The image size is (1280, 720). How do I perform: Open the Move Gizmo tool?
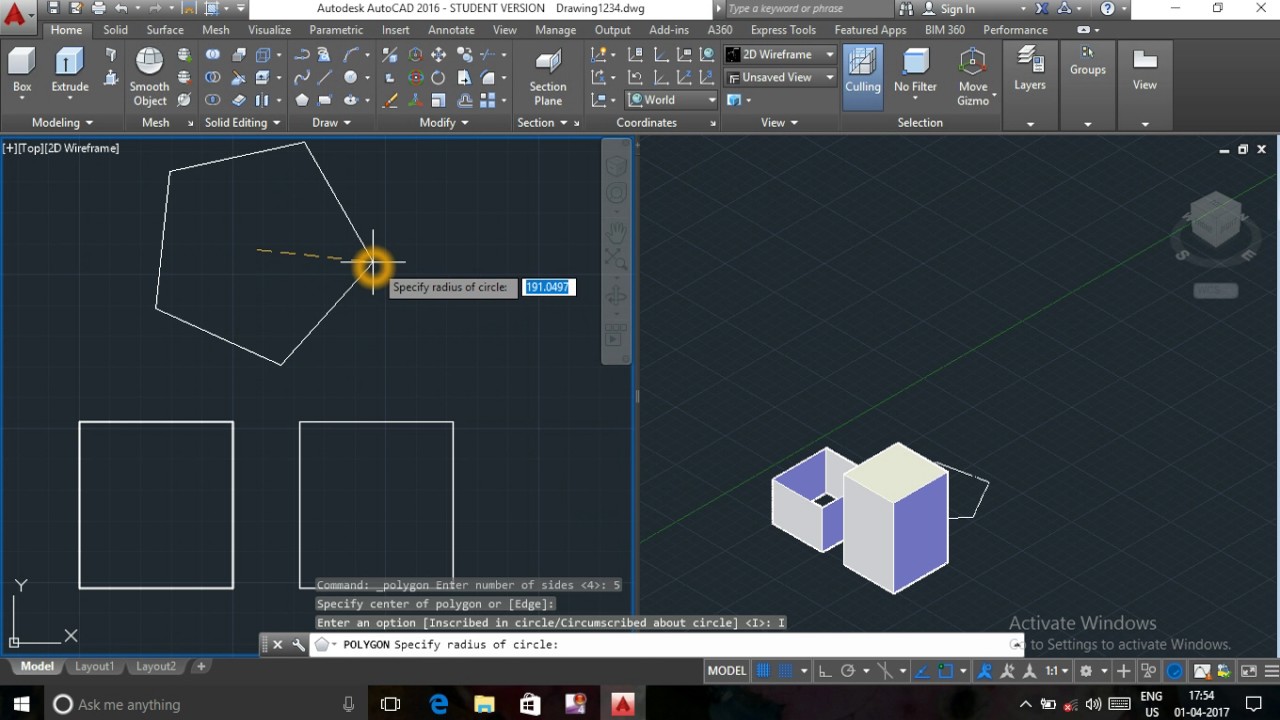point(972,77)
